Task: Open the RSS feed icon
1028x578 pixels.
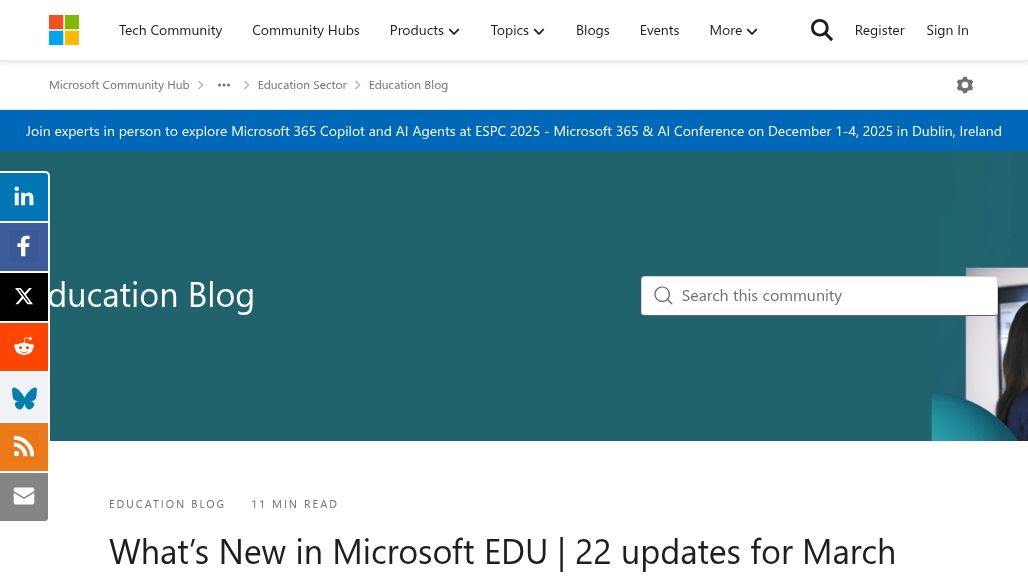Action: pos(24,447)
